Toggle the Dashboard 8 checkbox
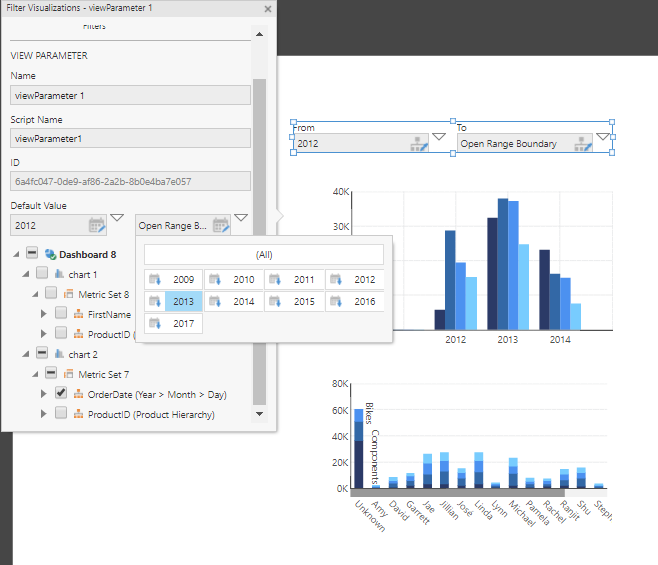The width and height of the screenshot is (658, 565). pyautogui.click(x=32, y=253)
